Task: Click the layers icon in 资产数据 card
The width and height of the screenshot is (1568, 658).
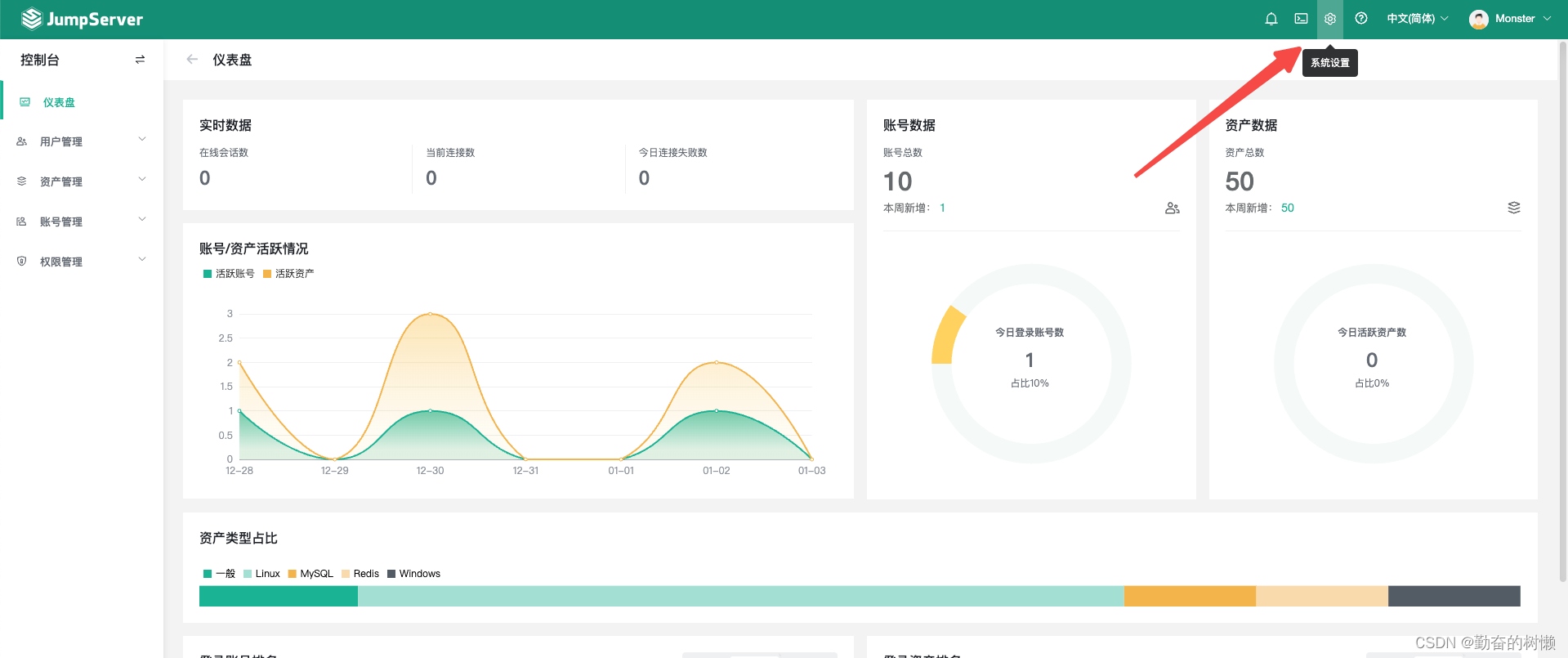Action: [1514, 208]
